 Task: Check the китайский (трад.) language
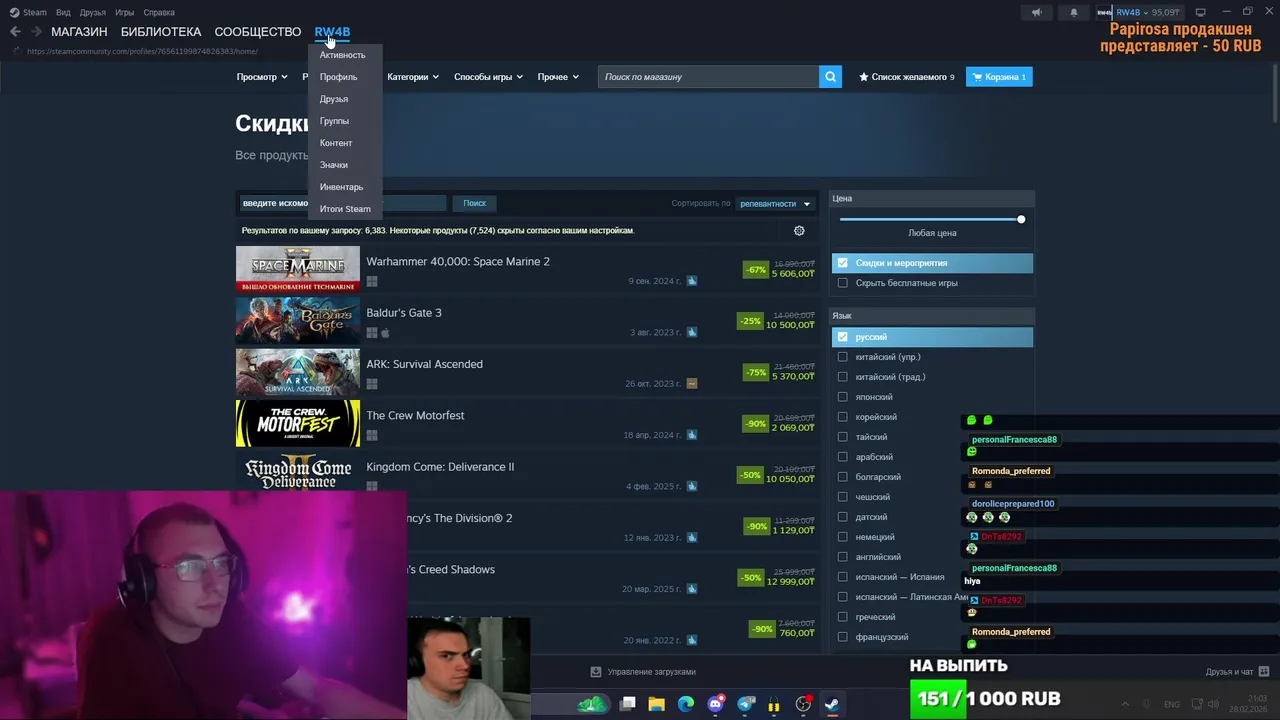843,377
